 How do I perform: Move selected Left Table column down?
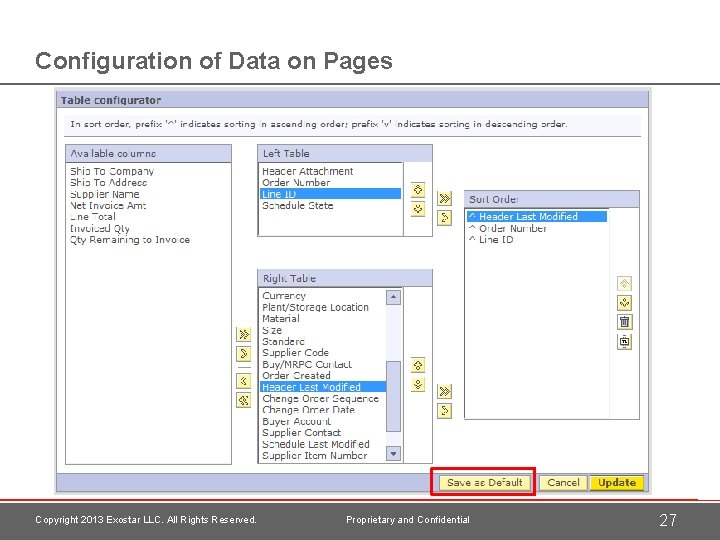click(418, 209)
